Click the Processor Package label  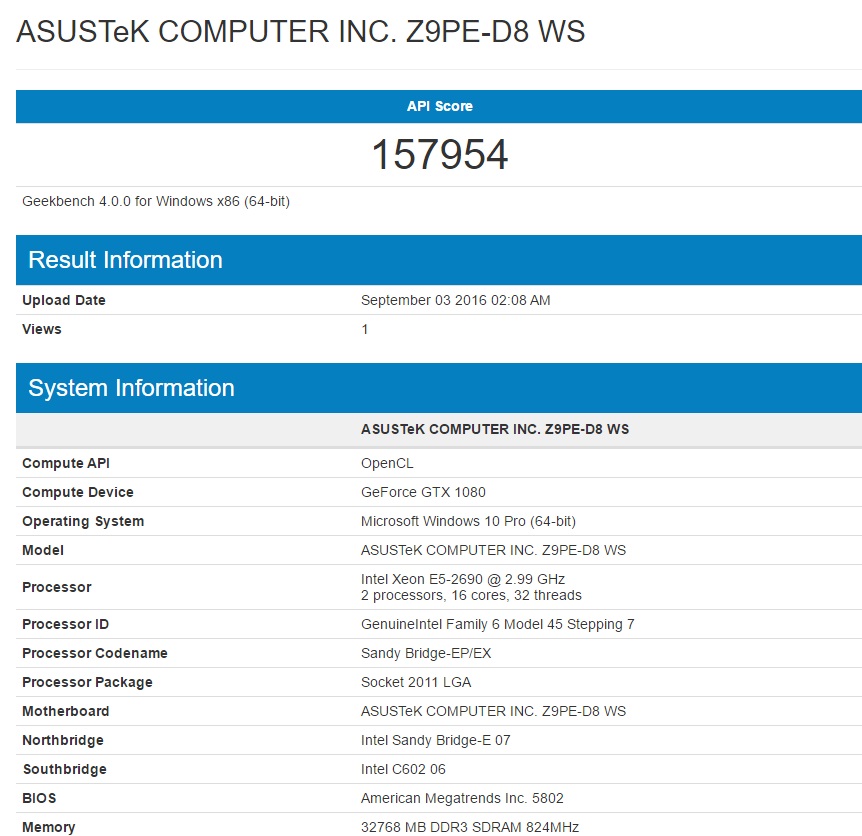(87, 682)
